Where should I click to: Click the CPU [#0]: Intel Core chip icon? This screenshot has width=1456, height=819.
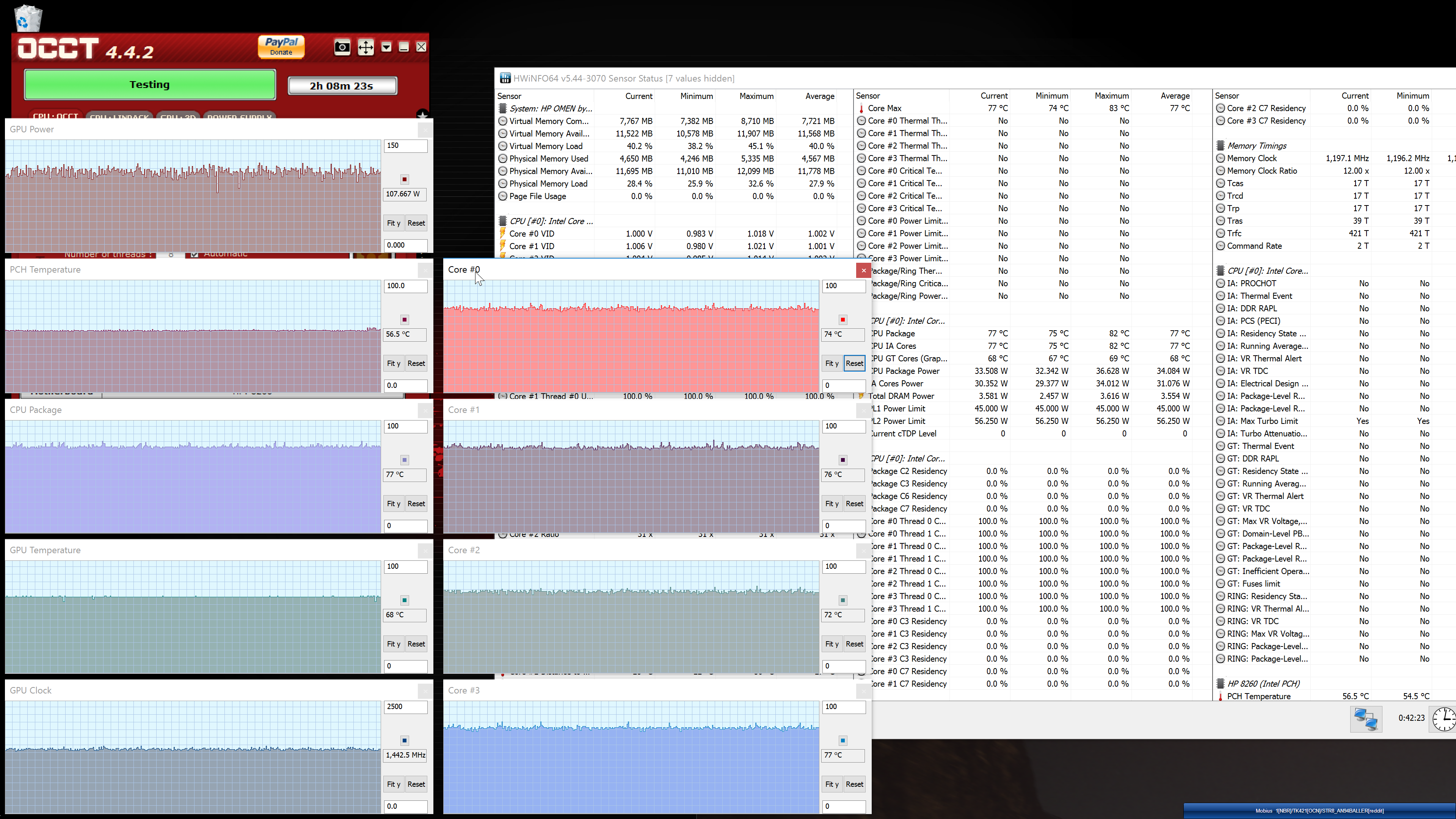point(502,220)
